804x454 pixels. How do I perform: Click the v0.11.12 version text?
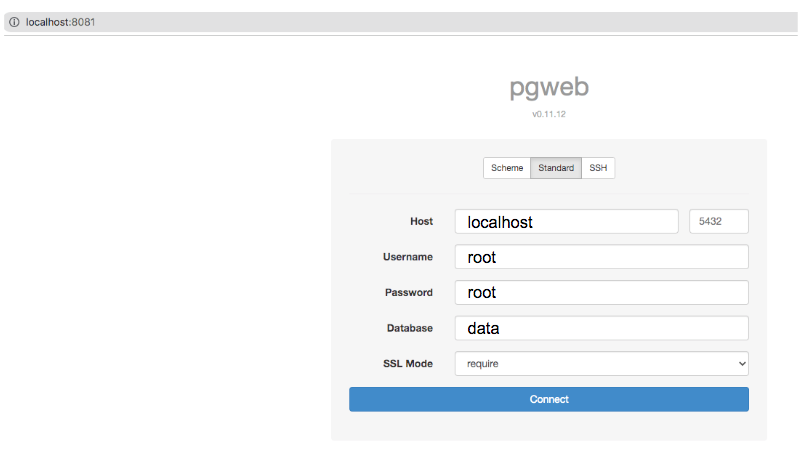[549, 114]
